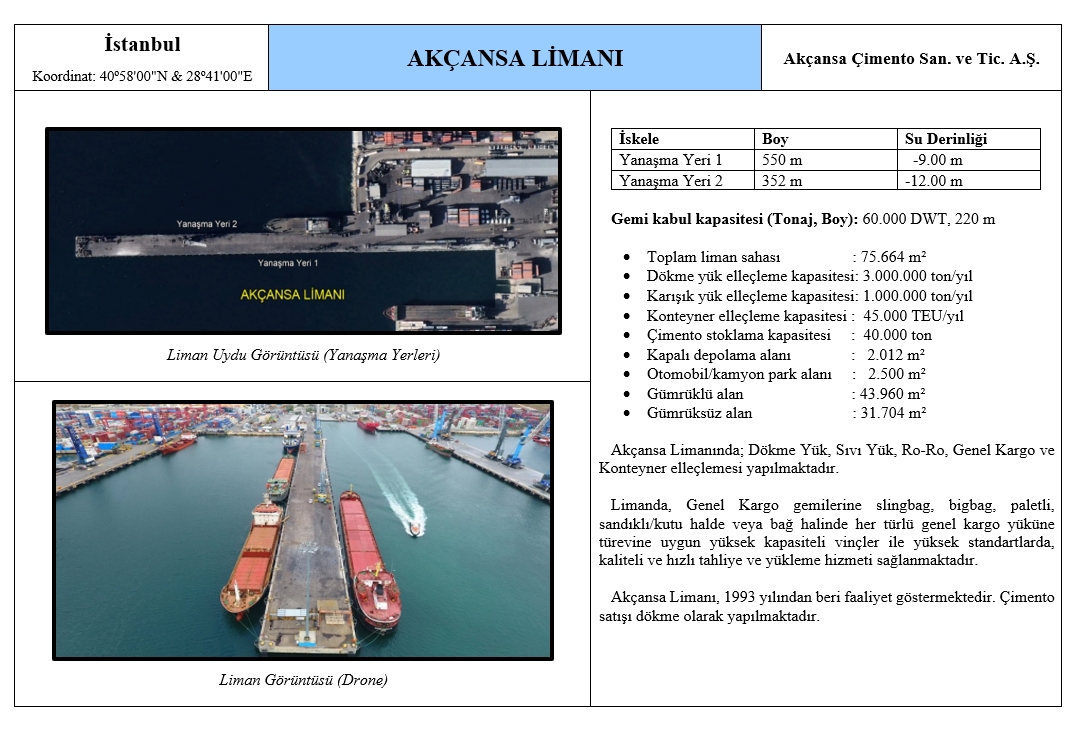Click the 45.000 TEU/yıl value

click(x=913, y=316)
